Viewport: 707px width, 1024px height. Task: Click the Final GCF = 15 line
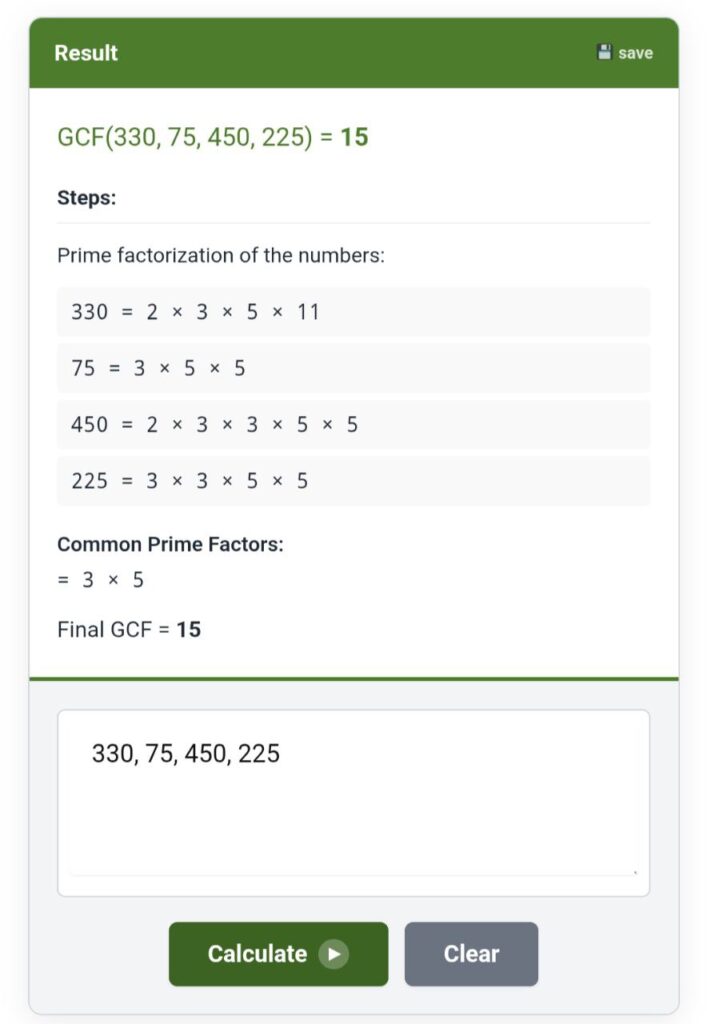click(x=128, y=630)
